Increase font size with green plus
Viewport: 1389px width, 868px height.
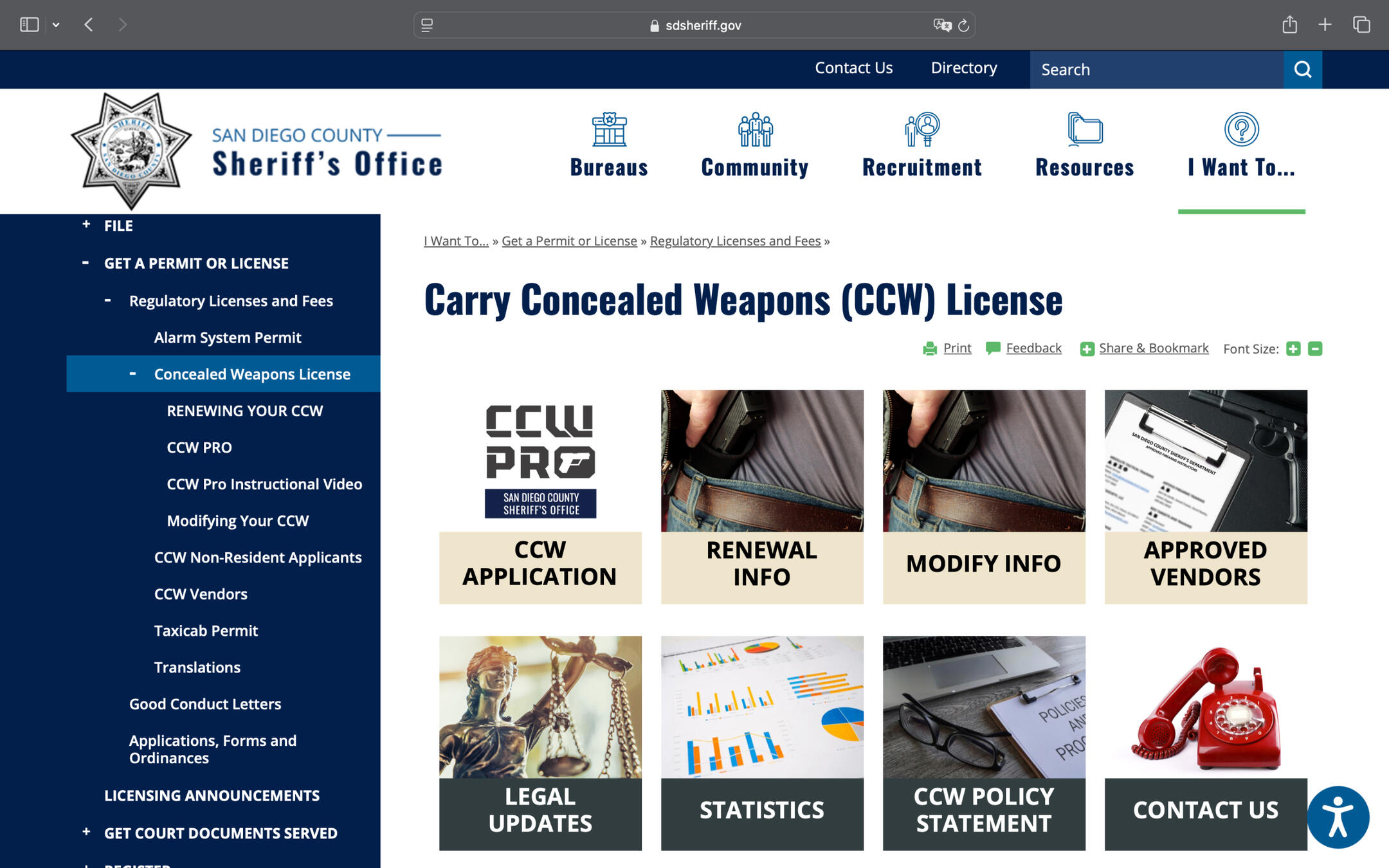[1293, 348]
